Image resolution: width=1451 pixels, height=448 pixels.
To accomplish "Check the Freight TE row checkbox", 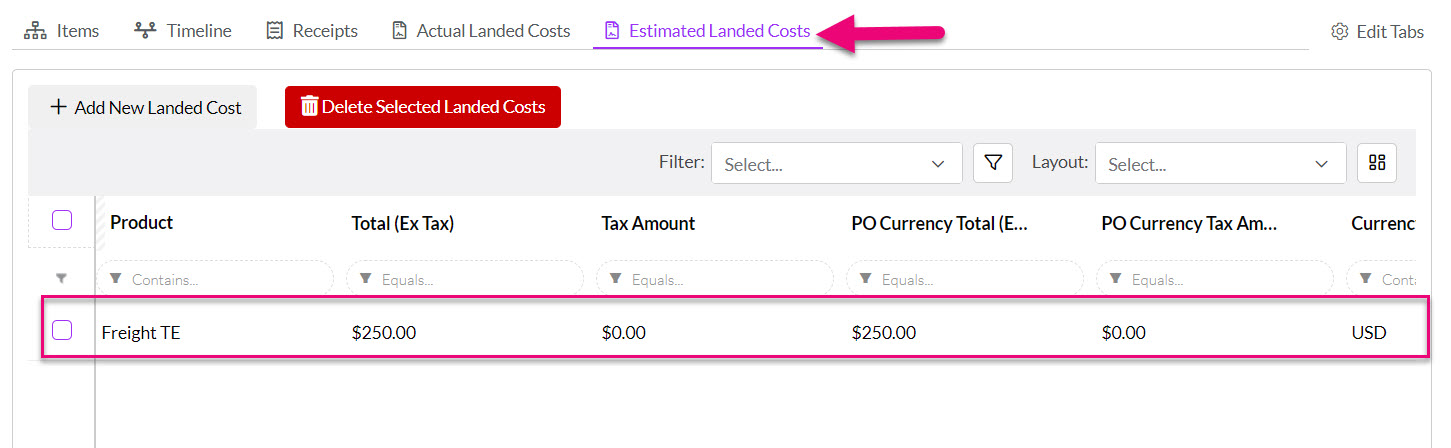I will click(x=62, y=330).
